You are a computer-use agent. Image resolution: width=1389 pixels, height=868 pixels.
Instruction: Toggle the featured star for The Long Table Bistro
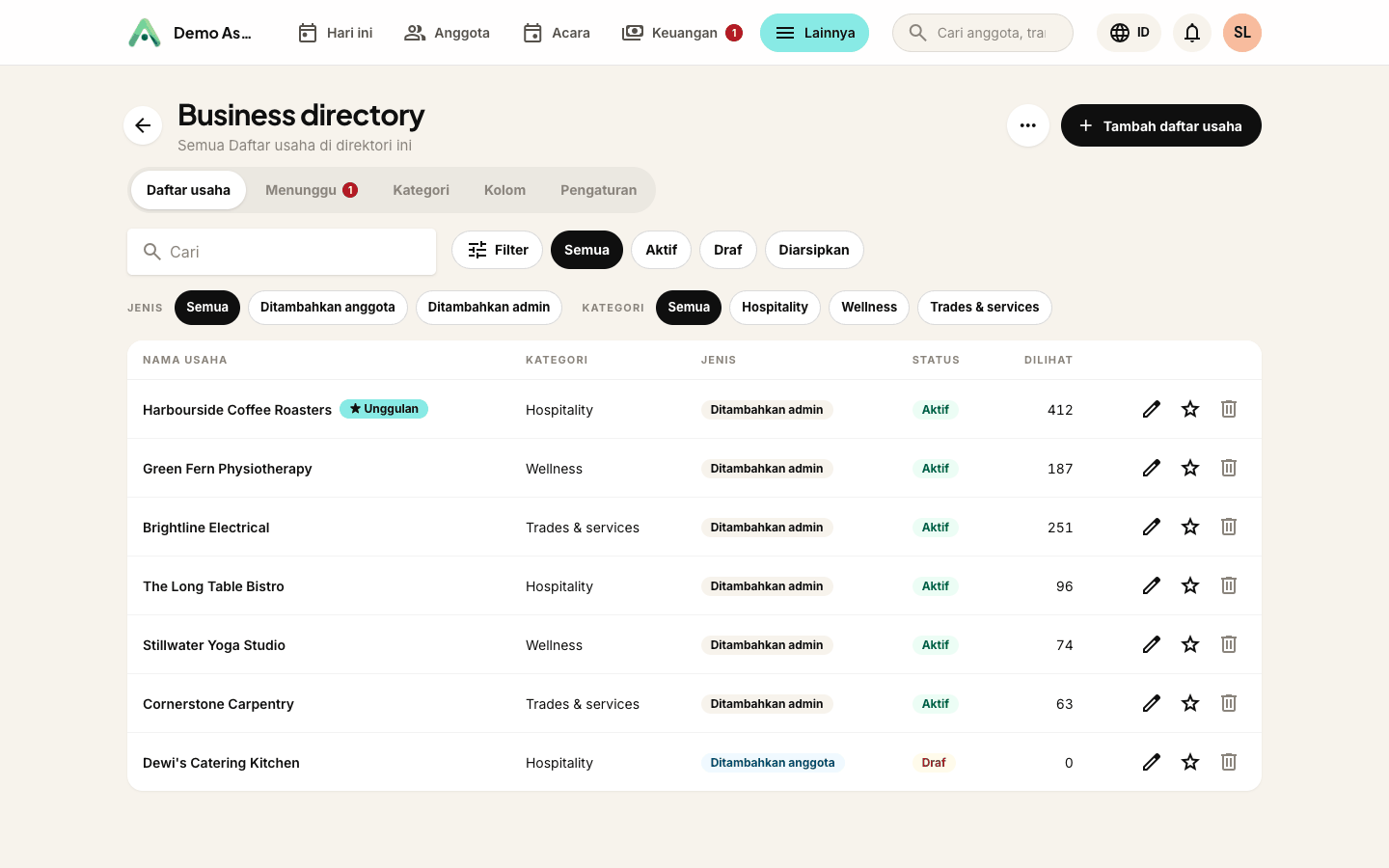pos(1190,585)
